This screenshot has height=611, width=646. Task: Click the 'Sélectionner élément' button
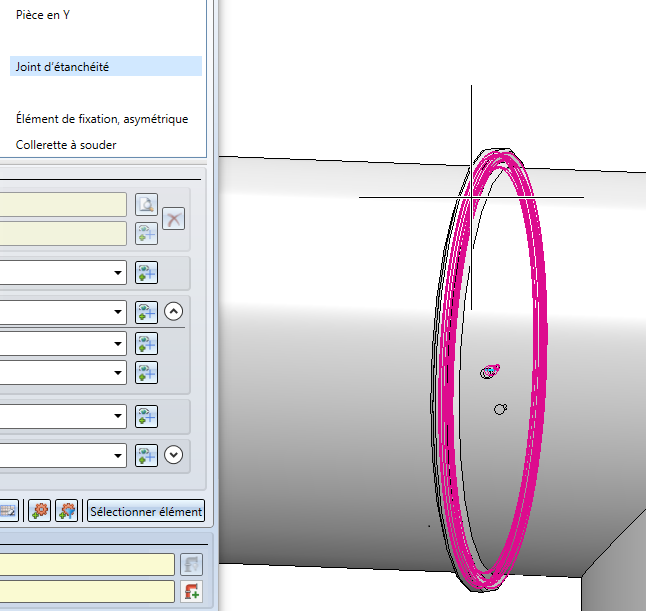coord(146,511)
